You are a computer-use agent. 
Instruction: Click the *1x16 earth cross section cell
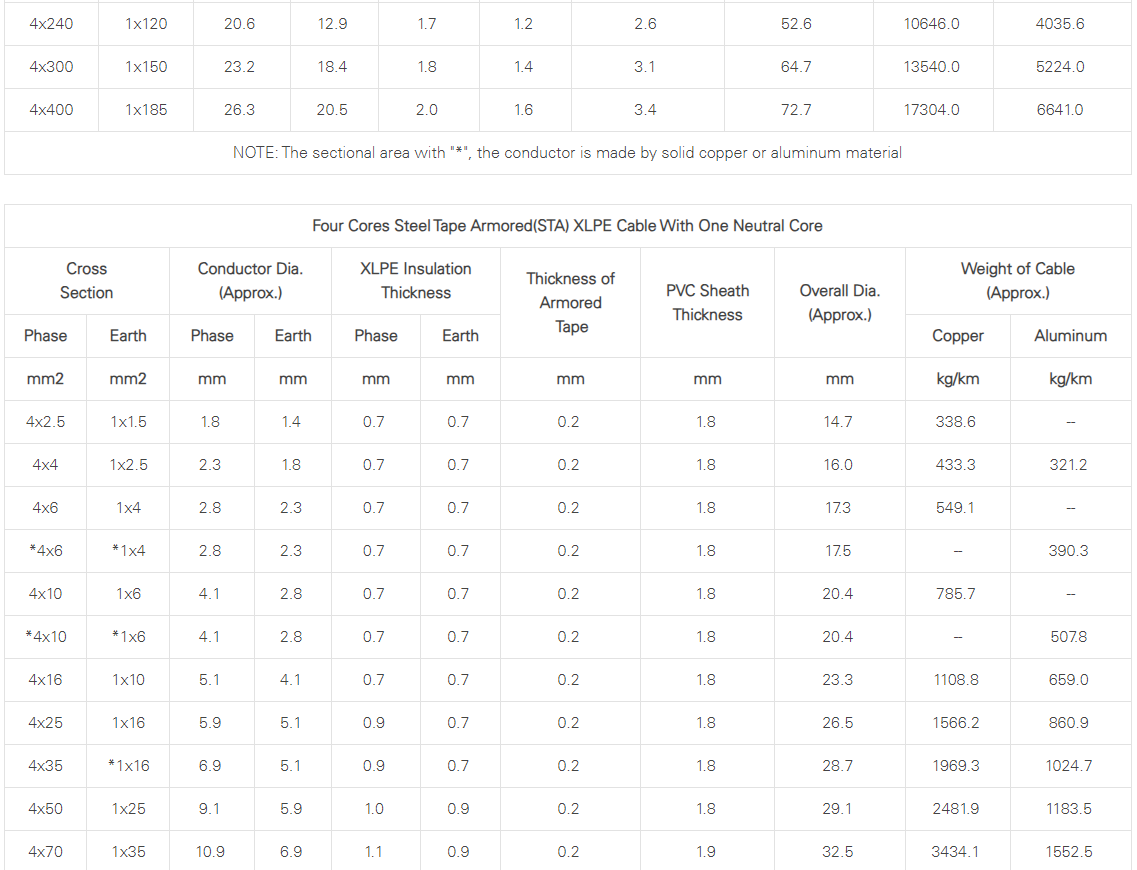pos(128,766)
